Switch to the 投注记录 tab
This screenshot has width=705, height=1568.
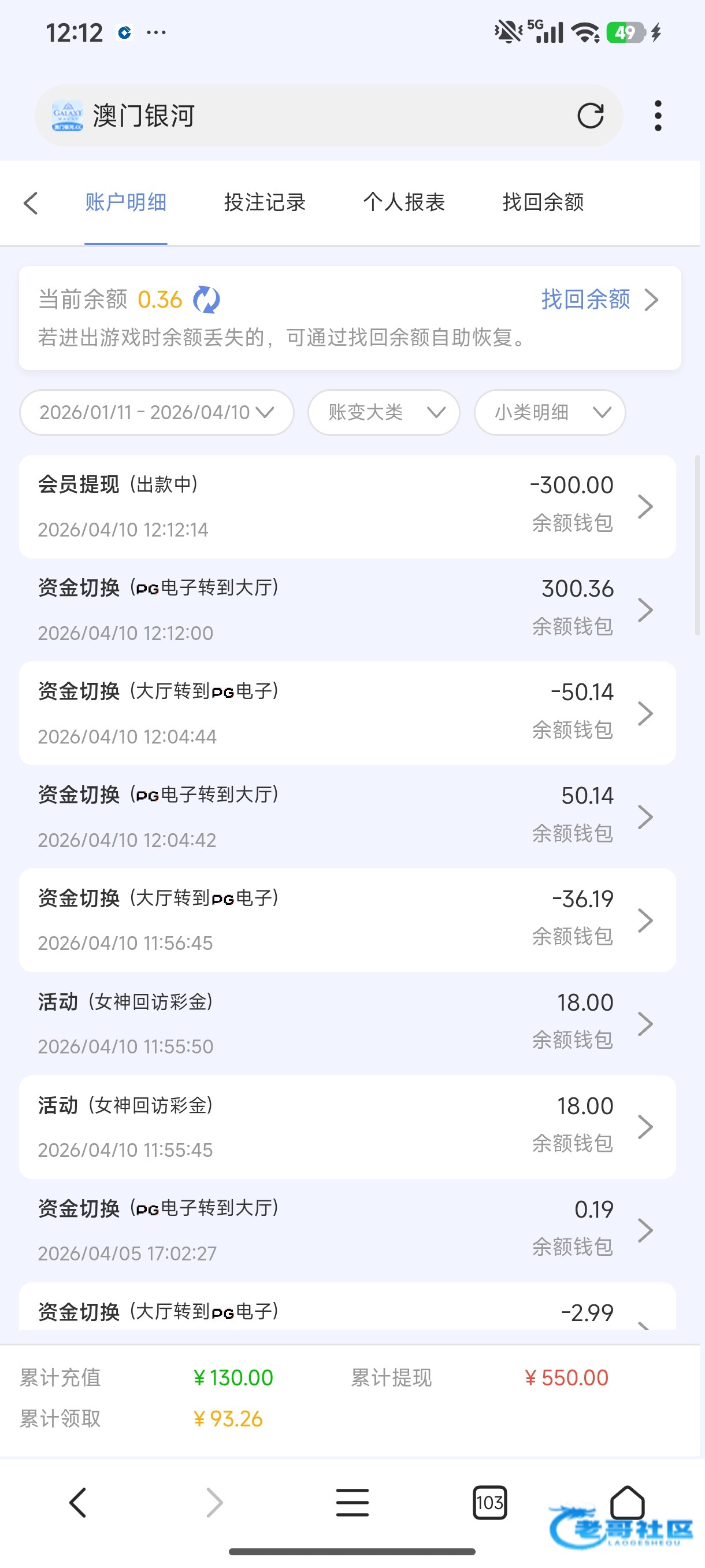coord(265,202)
